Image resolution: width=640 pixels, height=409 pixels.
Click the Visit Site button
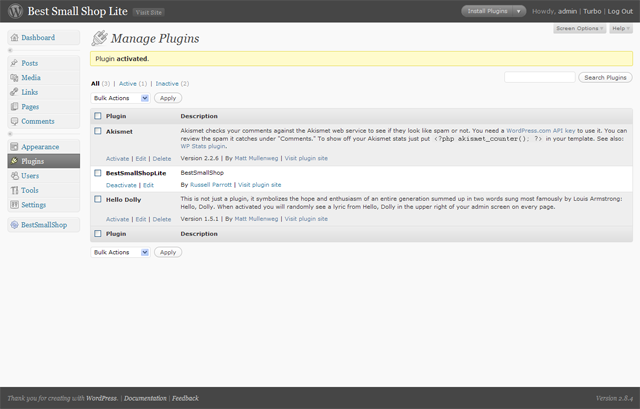pos(149,12)
